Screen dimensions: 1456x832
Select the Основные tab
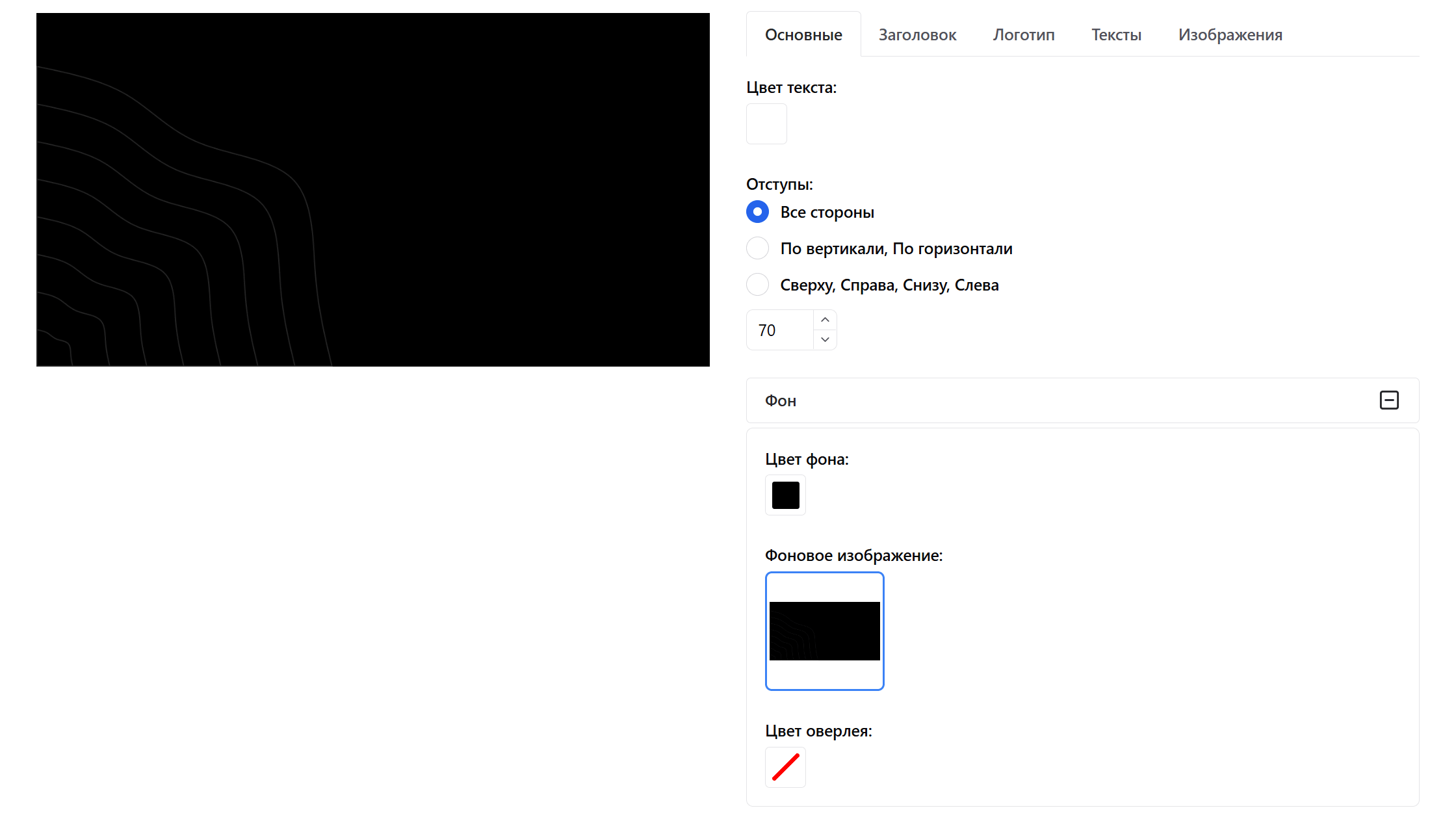point(803,35)
